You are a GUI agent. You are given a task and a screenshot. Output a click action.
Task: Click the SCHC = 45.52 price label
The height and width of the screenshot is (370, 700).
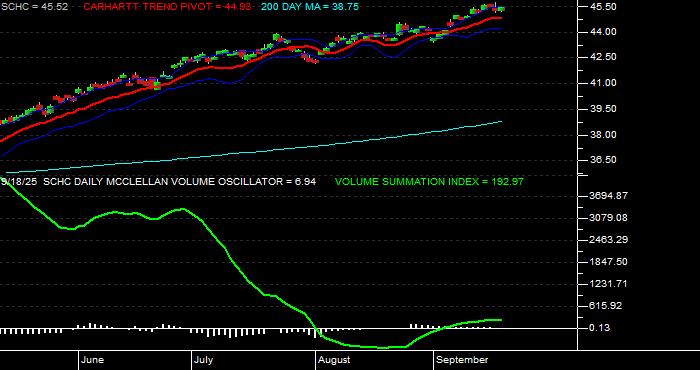[x=34, y=7]
